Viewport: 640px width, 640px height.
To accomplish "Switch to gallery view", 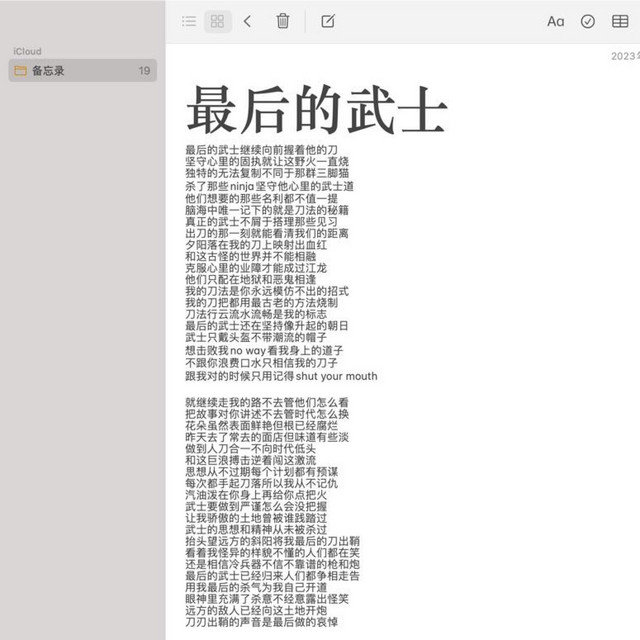I will click(217, 21).
